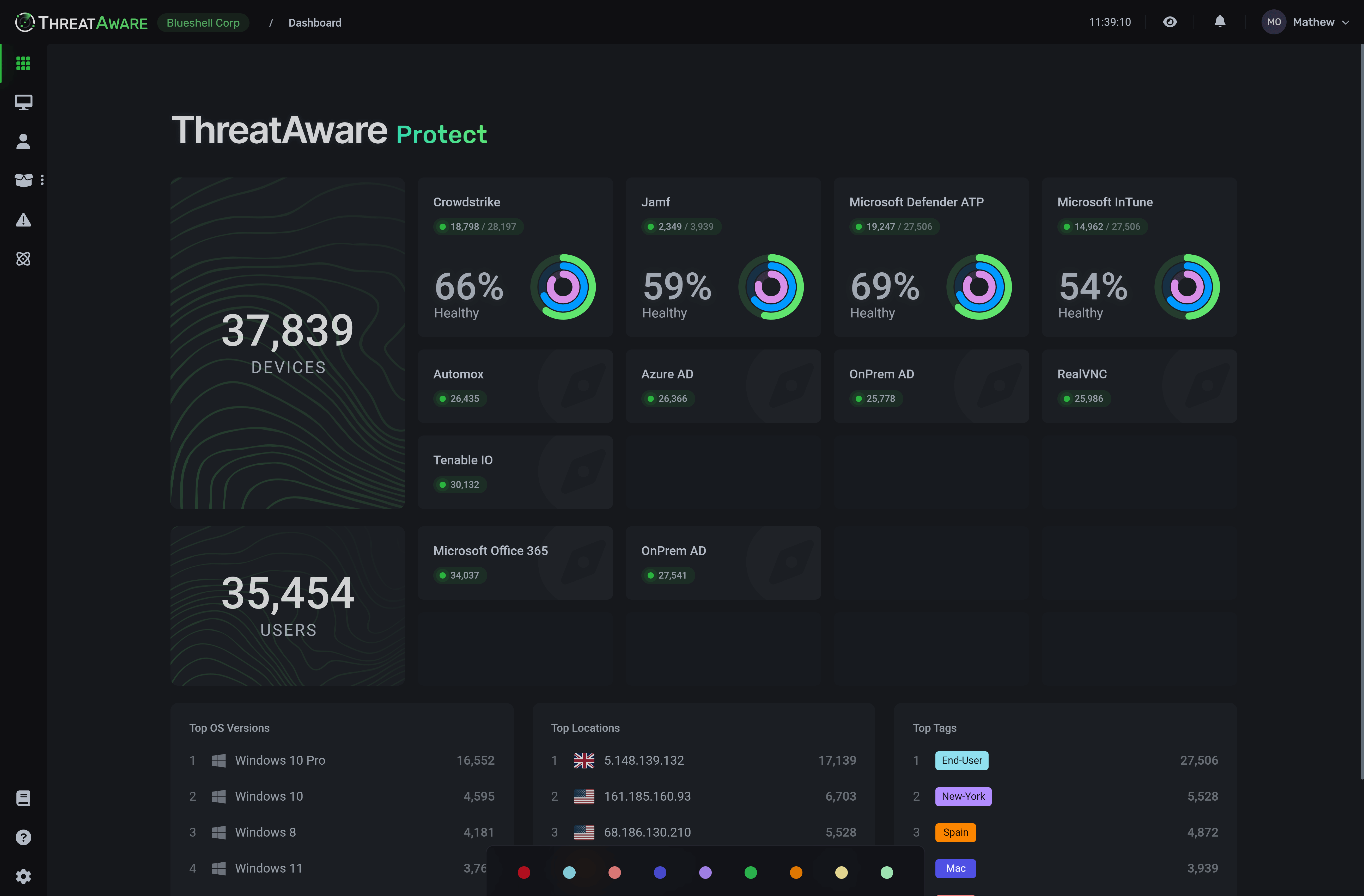Viewport: 1364px width, 896px height.
Task: Open the RealVNC card
Action: coord(1139,386)
